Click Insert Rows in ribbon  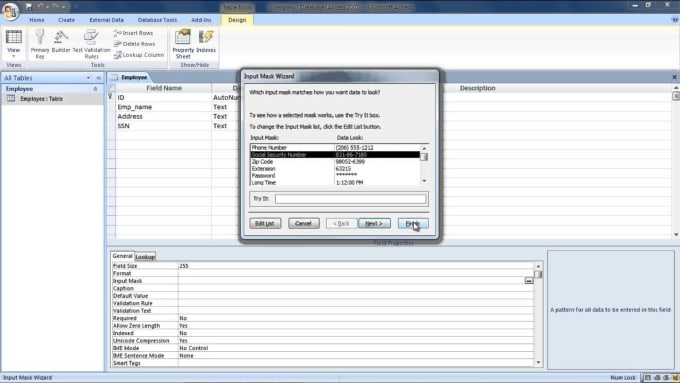134,33
